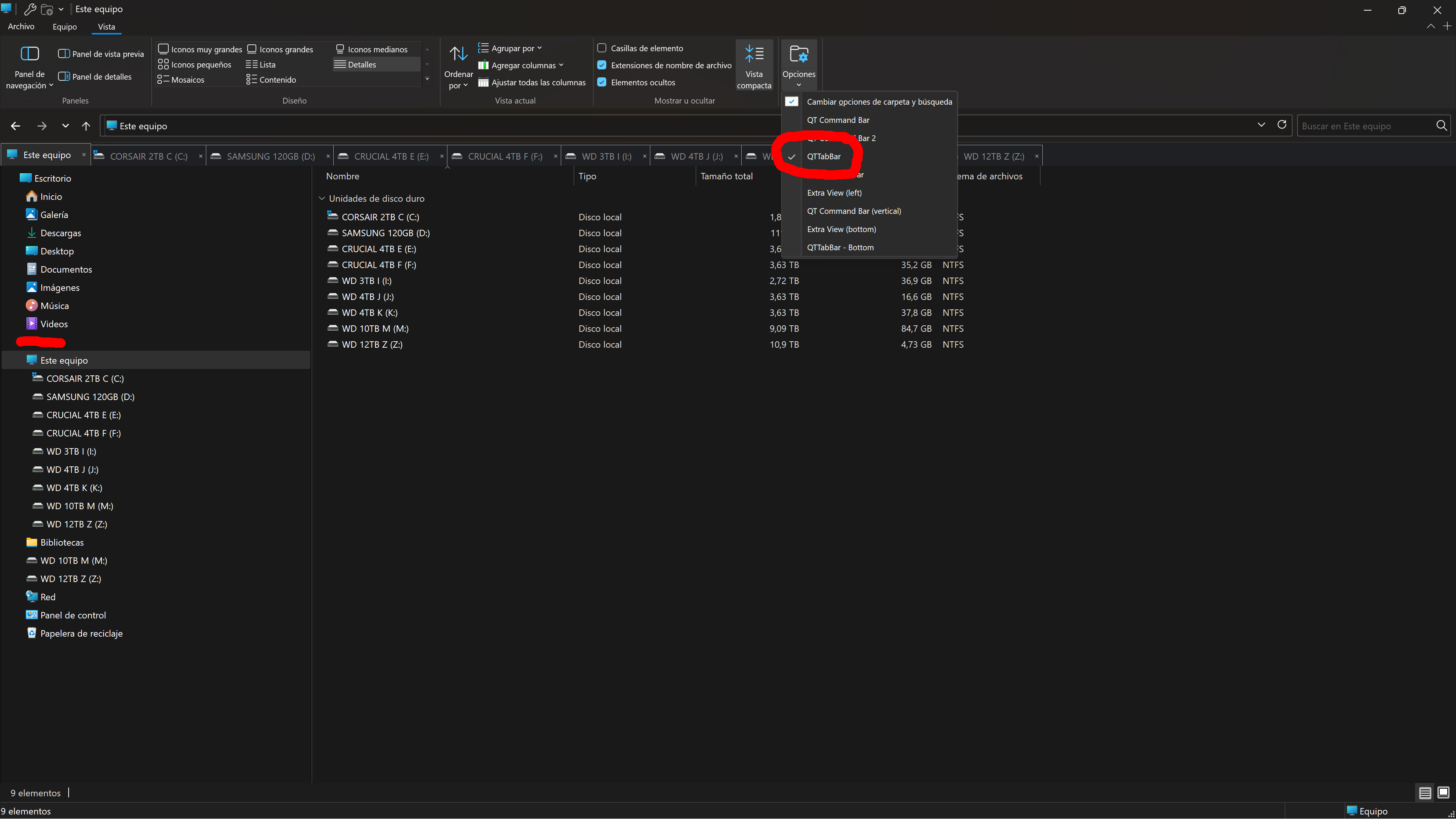The image size is (1456, 819).
Task: Go forward with the forward arrow
Action: pos(42,126)
